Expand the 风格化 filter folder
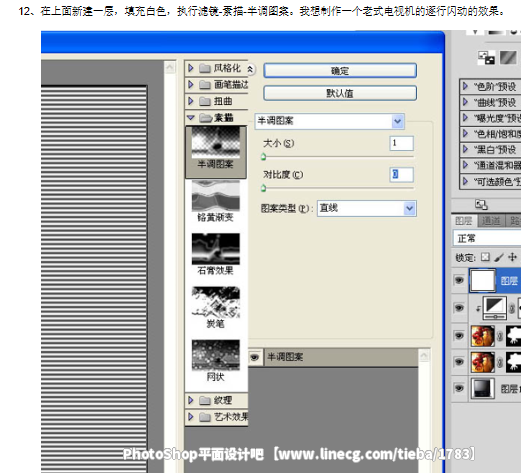The image size is (531, 473). click(x=191, y=68)
